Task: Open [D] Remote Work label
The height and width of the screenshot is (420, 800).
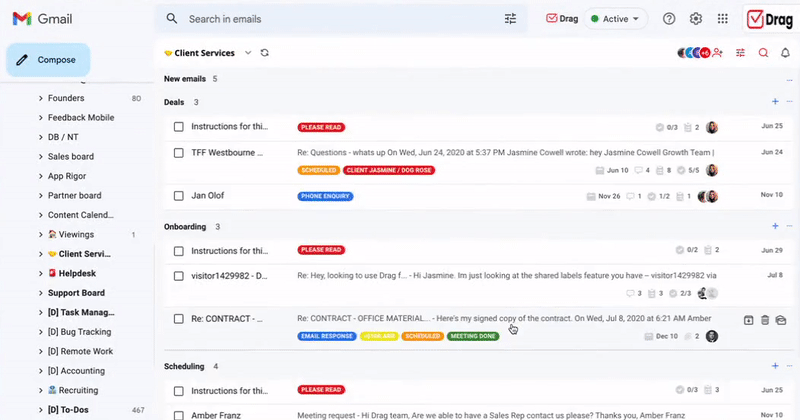Action: [x=80, y=351]
